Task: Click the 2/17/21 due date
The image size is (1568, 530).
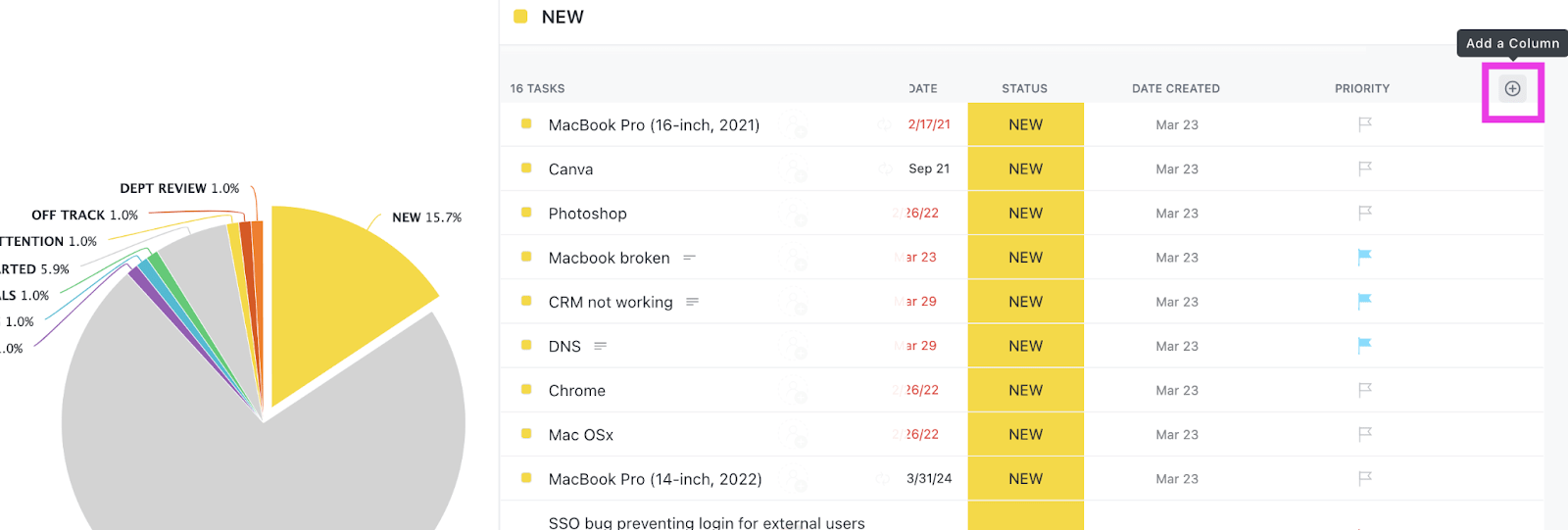Action: click(928, 124)
